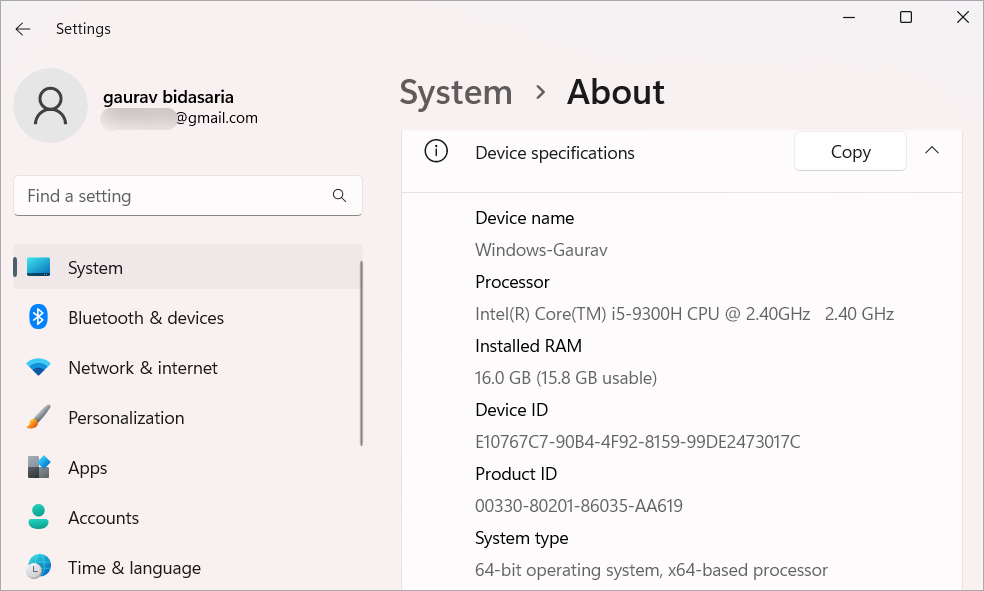984x591 pixels.
Task: Open the System category
Action: [x=188, y=267]
